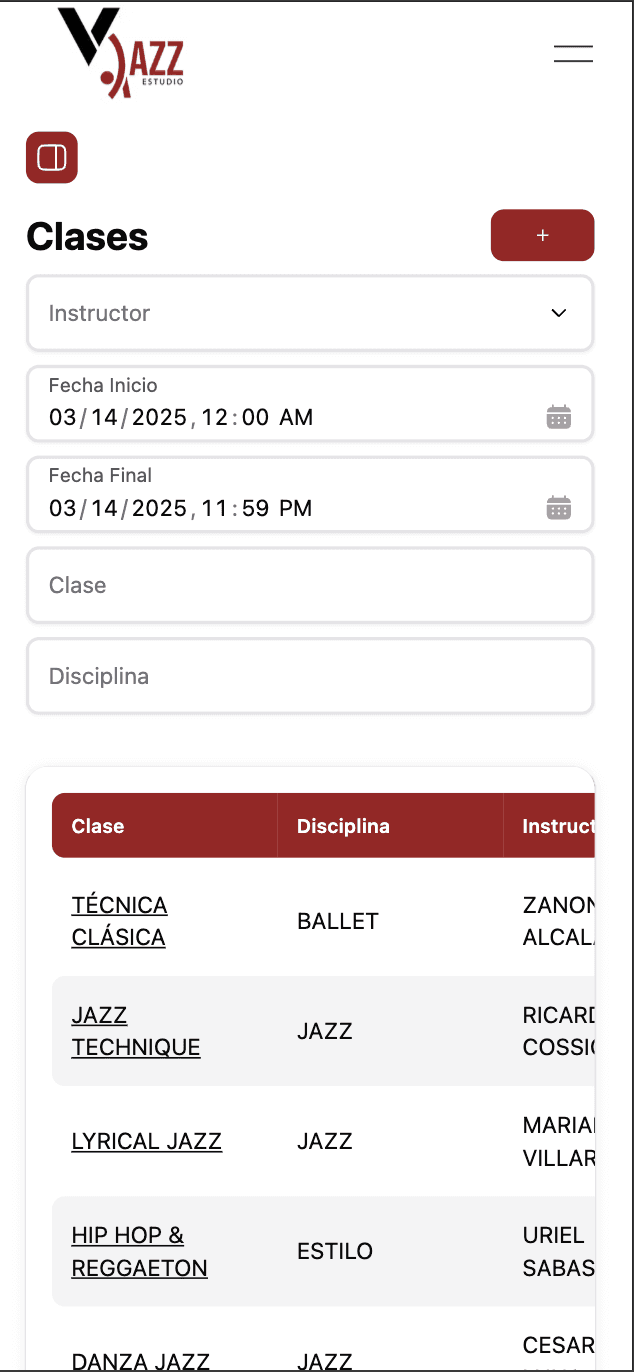Expand the Instructor dropdown
This screenshot has height=1372, width=634.
300,313
